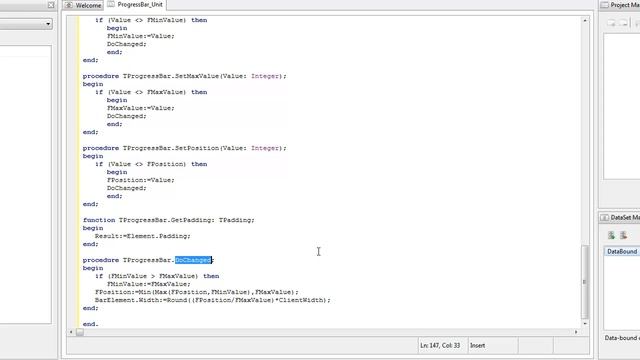The height and width of the screenshot is (360, 640).
Task: Click the 'Data-bound' description text
Action: [x=622, y=338]
